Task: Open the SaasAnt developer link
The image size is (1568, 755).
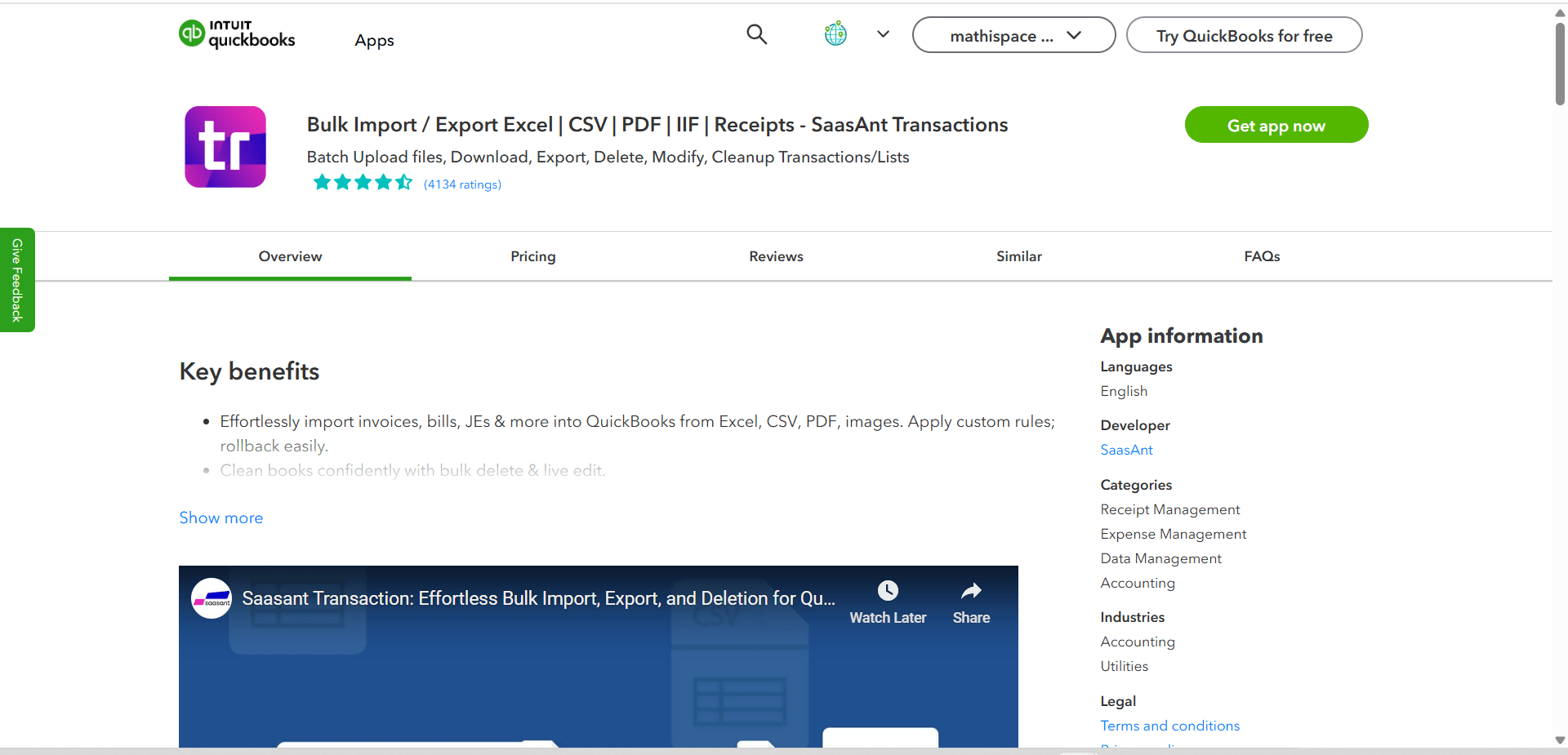Action: click(x=1126, y=450)
